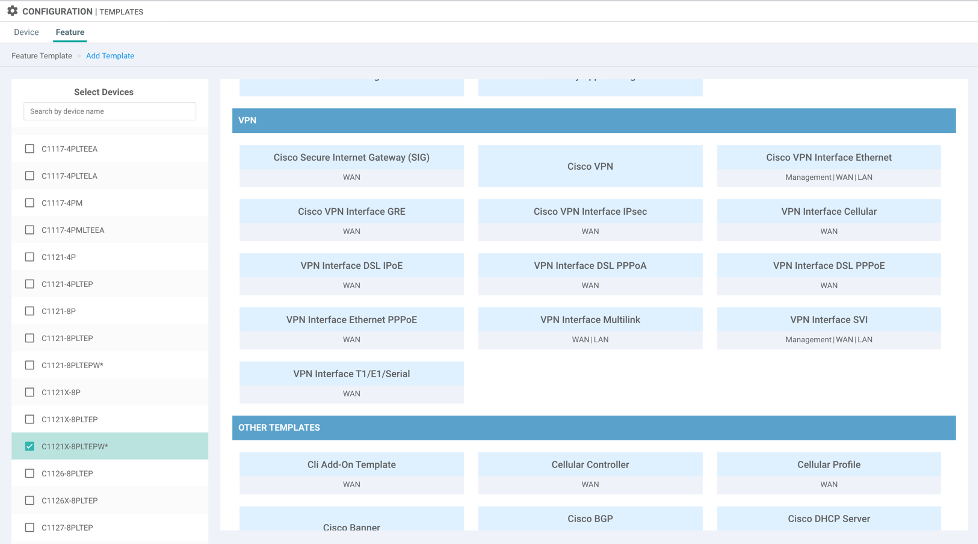Choose the Cellular Controller template
Image resolution: width=978 pixels, height=544 pixels.
coord(590,474)
